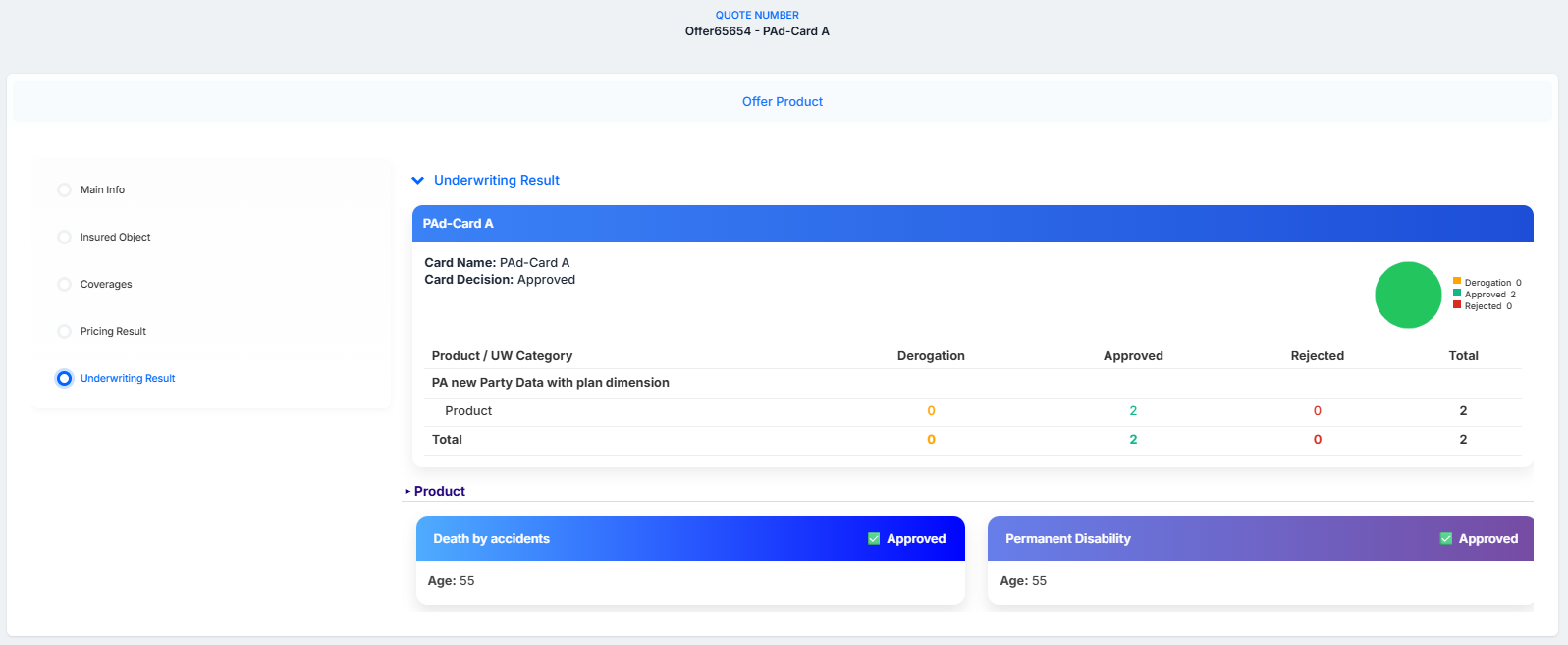Click the green Approved legend swatch
Image resolution: width=1568 pixels, height=645 pixels.
click(x=1457, y=293)
